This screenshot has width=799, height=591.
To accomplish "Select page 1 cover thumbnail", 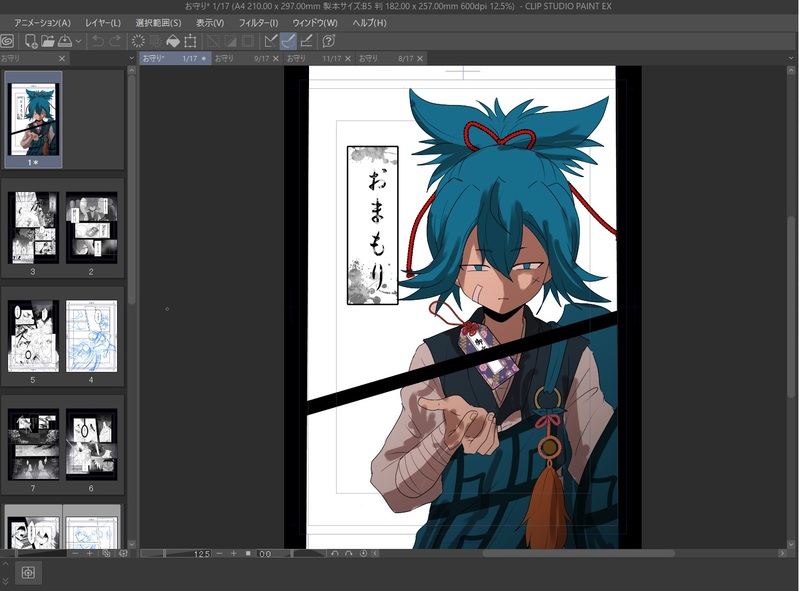I will 33,120.
